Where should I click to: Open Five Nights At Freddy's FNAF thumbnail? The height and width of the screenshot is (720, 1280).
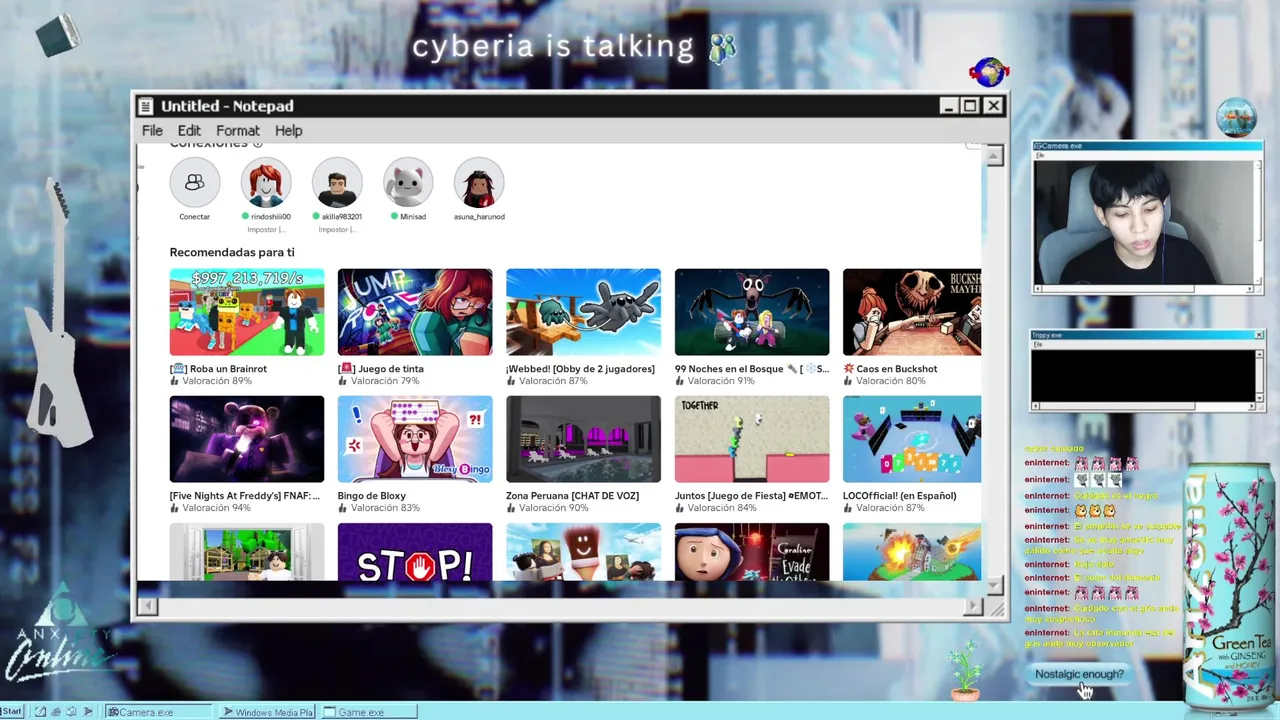(x=247, y=439)
